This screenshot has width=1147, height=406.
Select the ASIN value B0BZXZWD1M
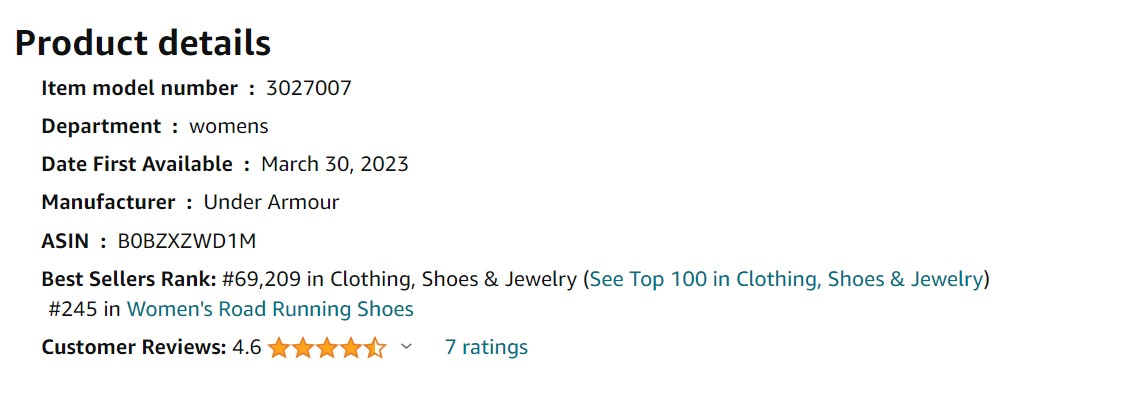point(187,241)
